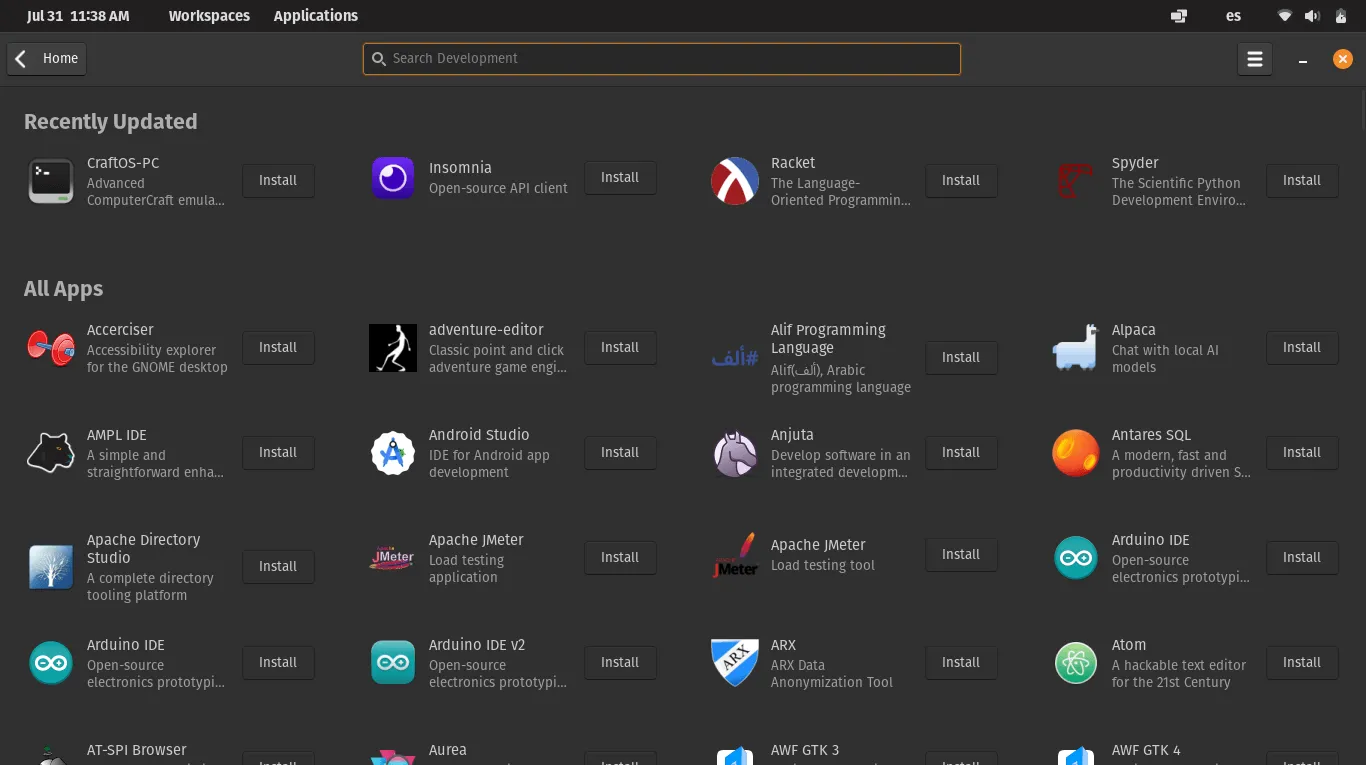Open the Arduino IDE v2 icon

pyautogui.click(x=393, y=663)
